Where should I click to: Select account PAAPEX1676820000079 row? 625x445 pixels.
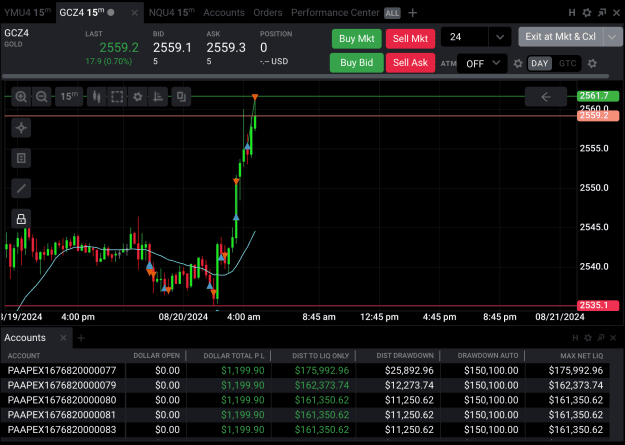click(x=305, y=385)
